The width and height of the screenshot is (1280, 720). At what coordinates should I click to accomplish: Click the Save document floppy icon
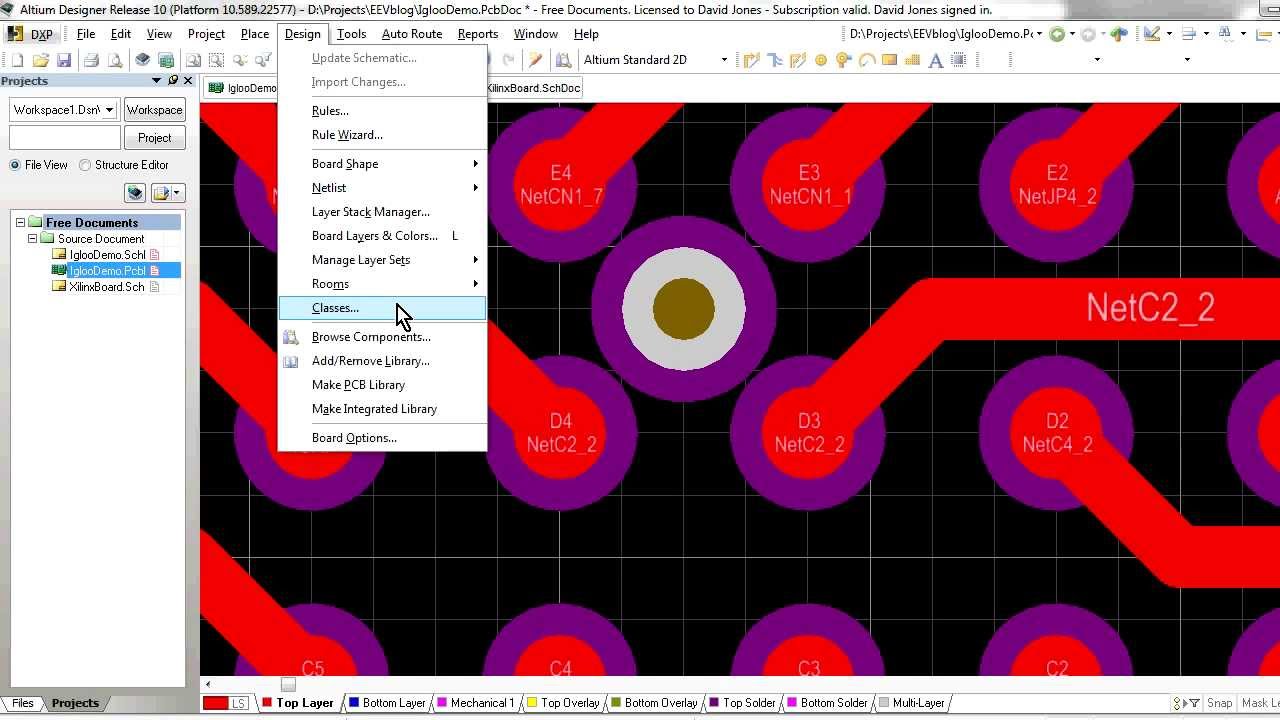point(64,60)
